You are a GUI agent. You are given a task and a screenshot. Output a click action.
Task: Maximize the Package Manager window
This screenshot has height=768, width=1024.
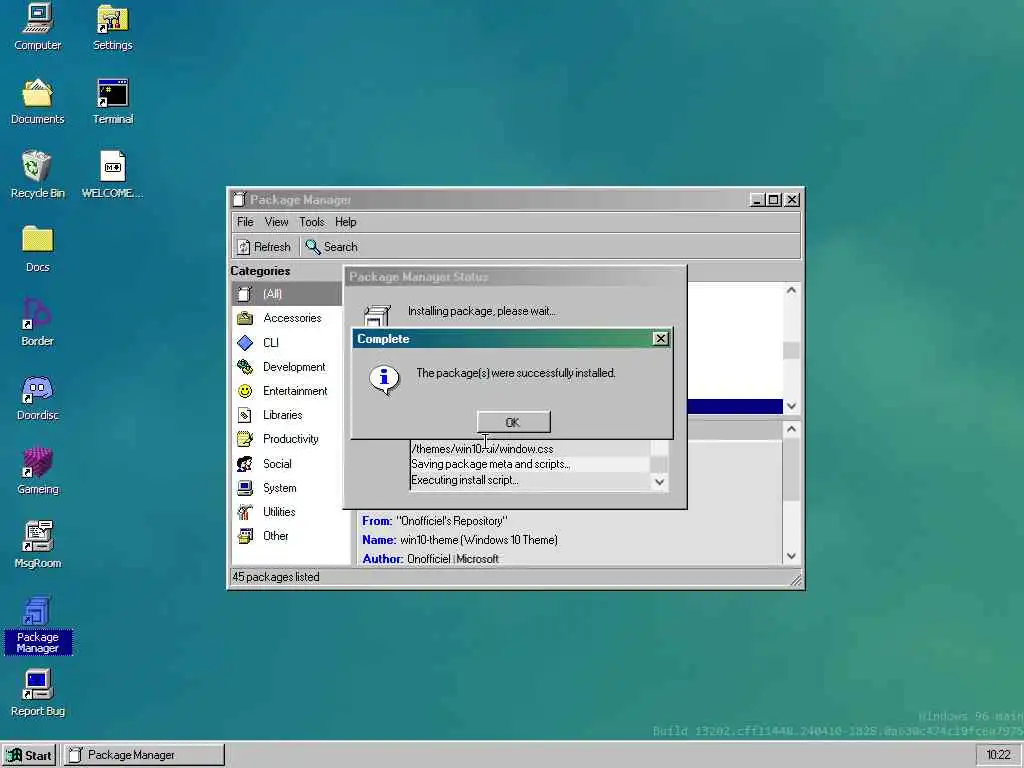(x=773, y=200)
